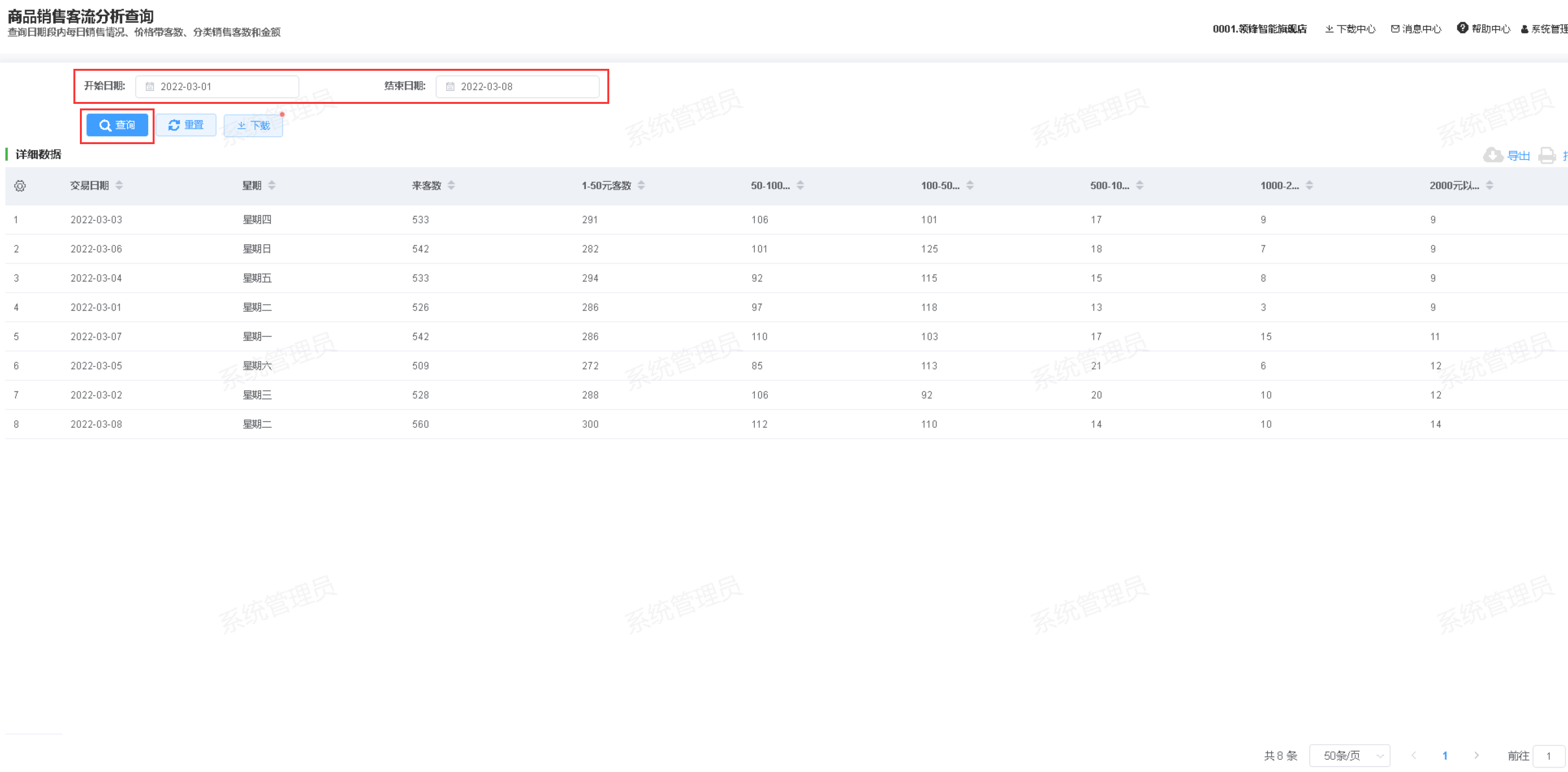This screenshot has height=772, width=1568.
Task: Click the 系统管理 user icon
Action: 1524,29
